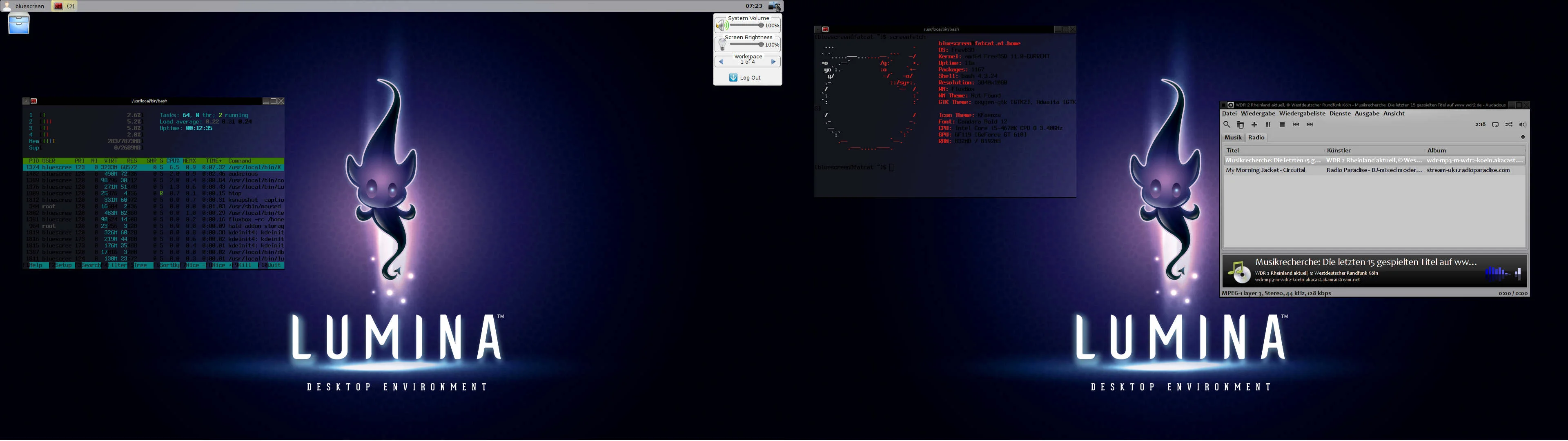Sort playlist by Album column
This screenshot has height=441, width=1568.
(x=1475, y=150)
